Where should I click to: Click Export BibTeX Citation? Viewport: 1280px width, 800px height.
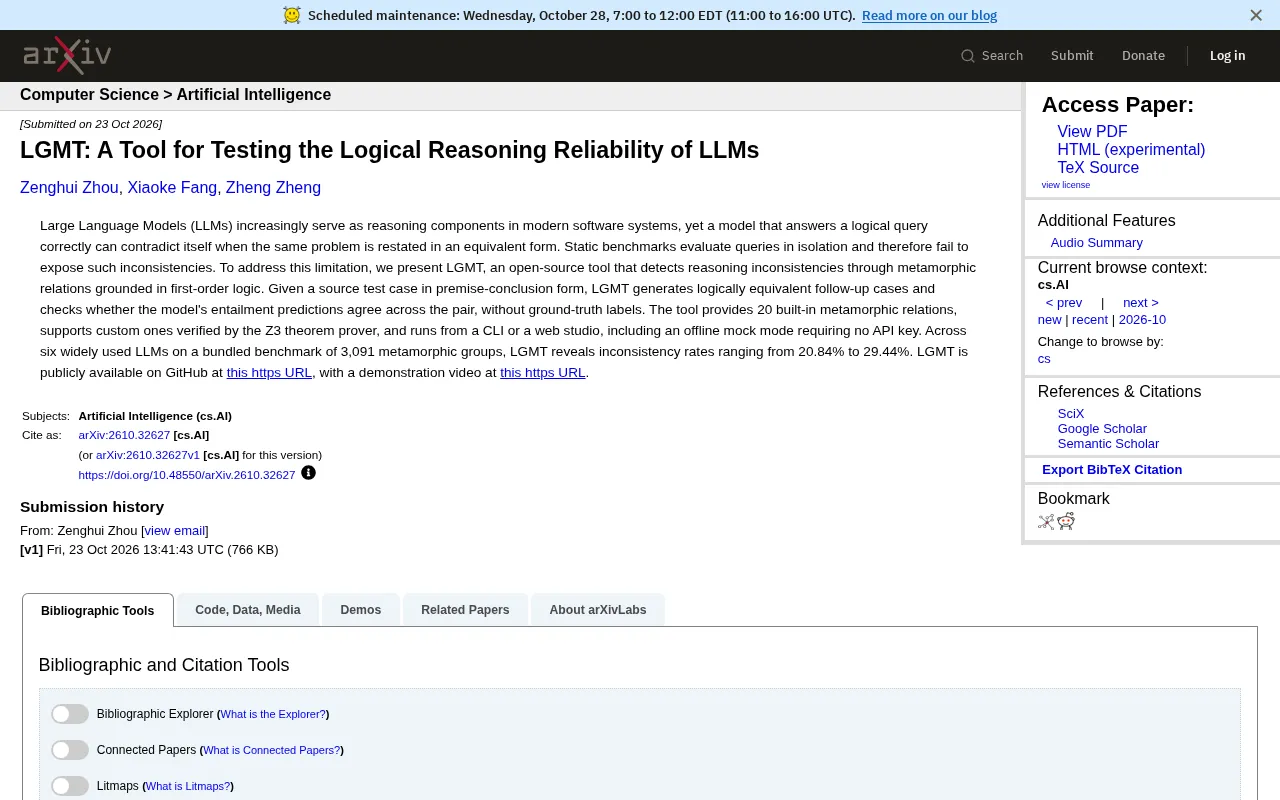click(x=1112, y=470)
